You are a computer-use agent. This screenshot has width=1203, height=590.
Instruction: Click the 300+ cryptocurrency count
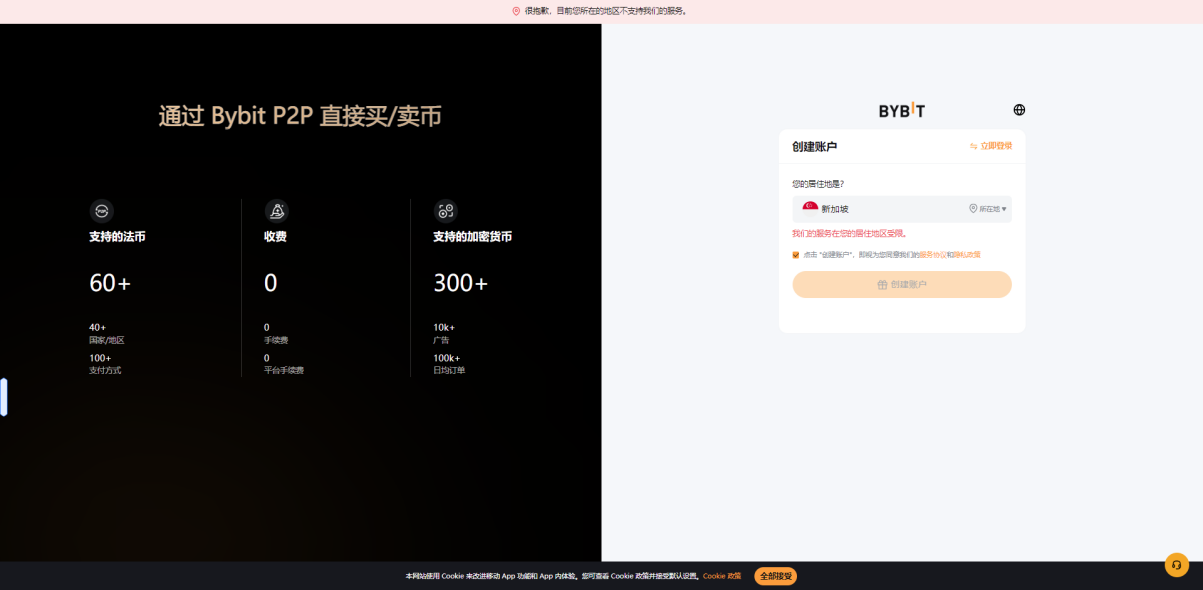(x=461, y=283)
